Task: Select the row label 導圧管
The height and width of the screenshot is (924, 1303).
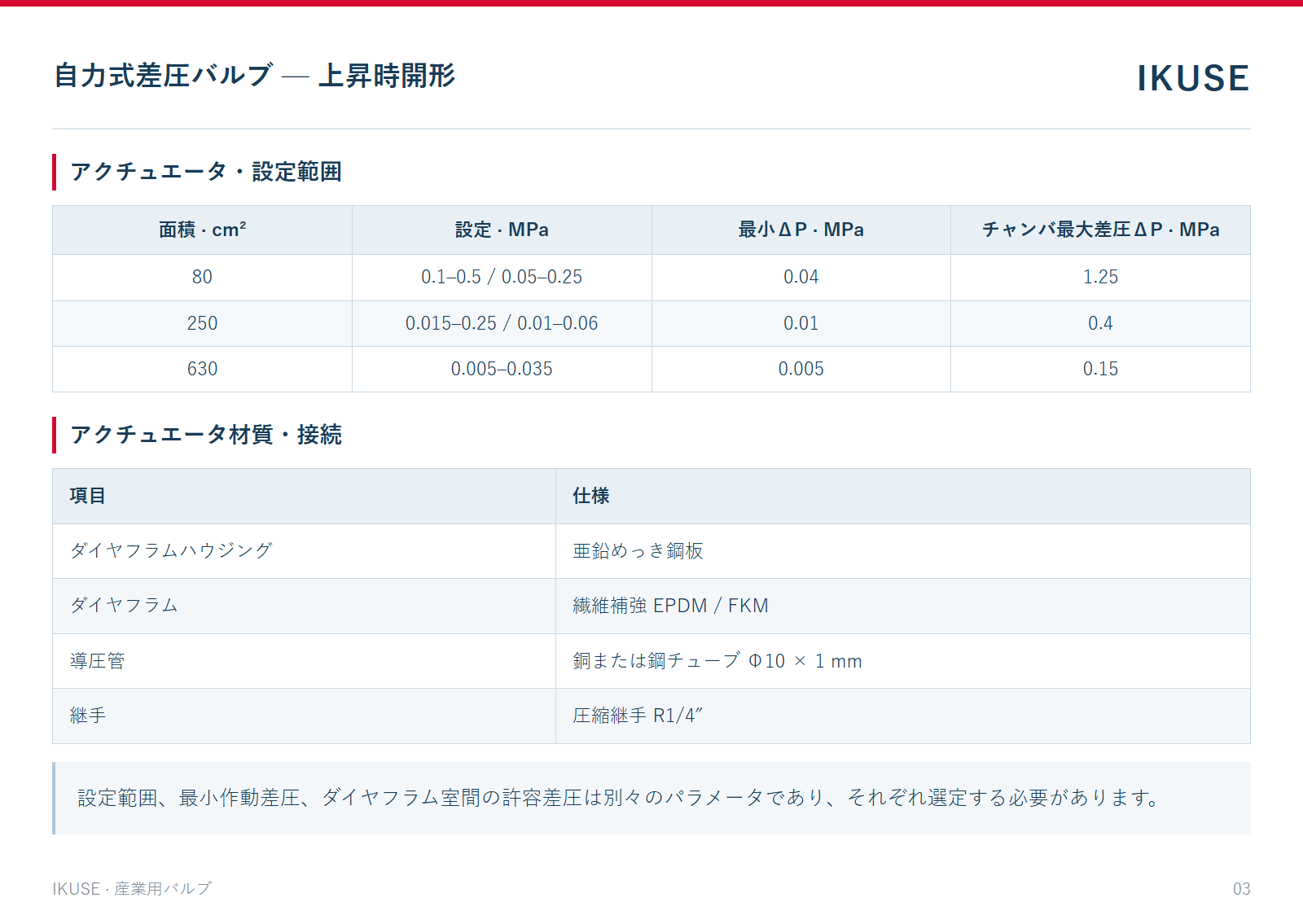Action: [97, 661]
